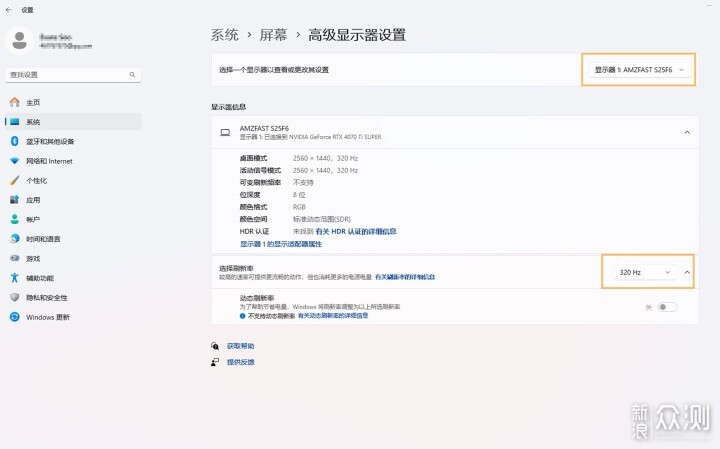Viewport: 720px width, 449px height.
Task: Click the 查找设置 search field
Action: pos(73,74)
